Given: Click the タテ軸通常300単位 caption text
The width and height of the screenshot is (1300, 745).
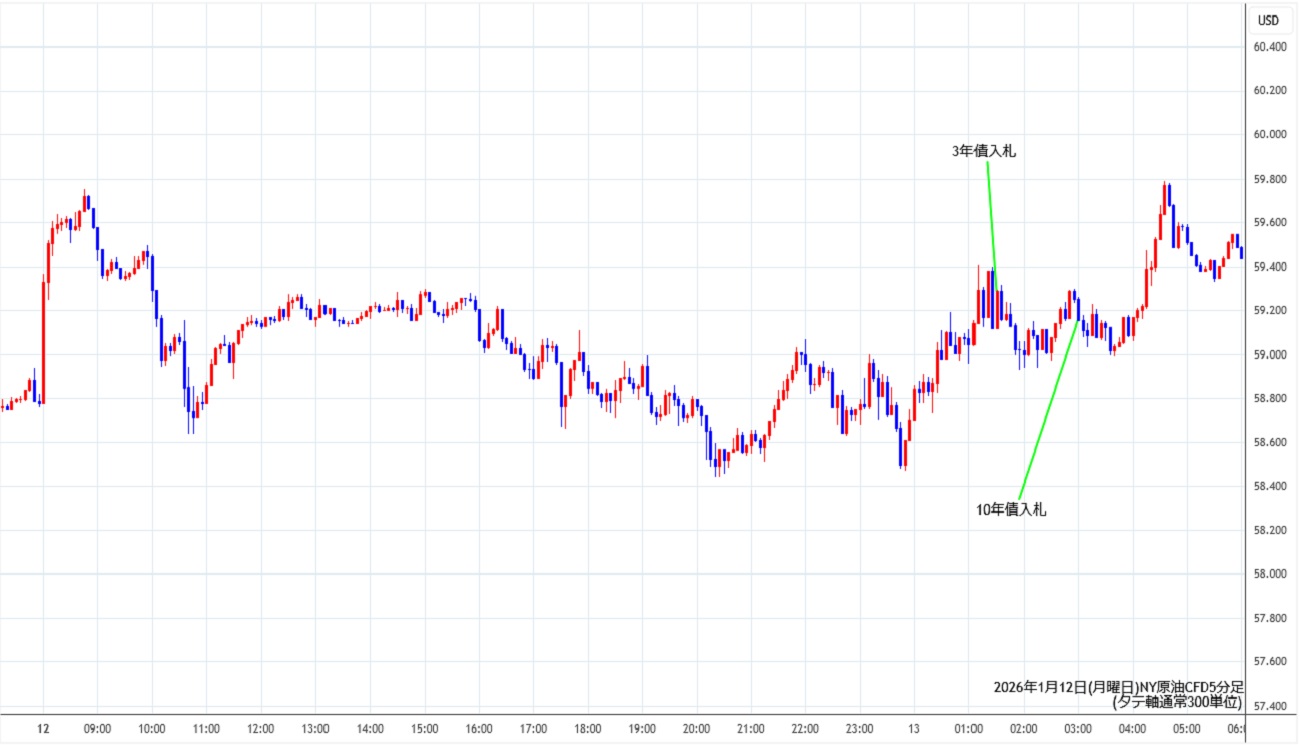Looking at the screenshot, I should pos(1176,703).
